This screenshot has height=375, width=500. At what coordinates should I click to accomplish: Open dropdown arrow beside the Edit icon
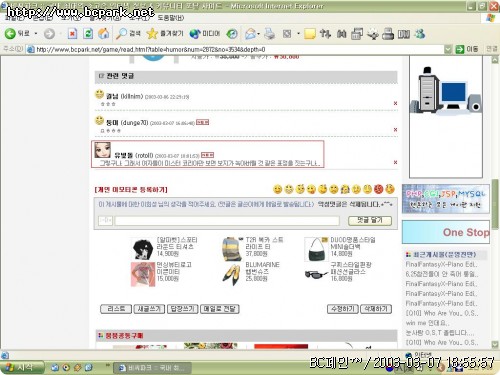298,34
